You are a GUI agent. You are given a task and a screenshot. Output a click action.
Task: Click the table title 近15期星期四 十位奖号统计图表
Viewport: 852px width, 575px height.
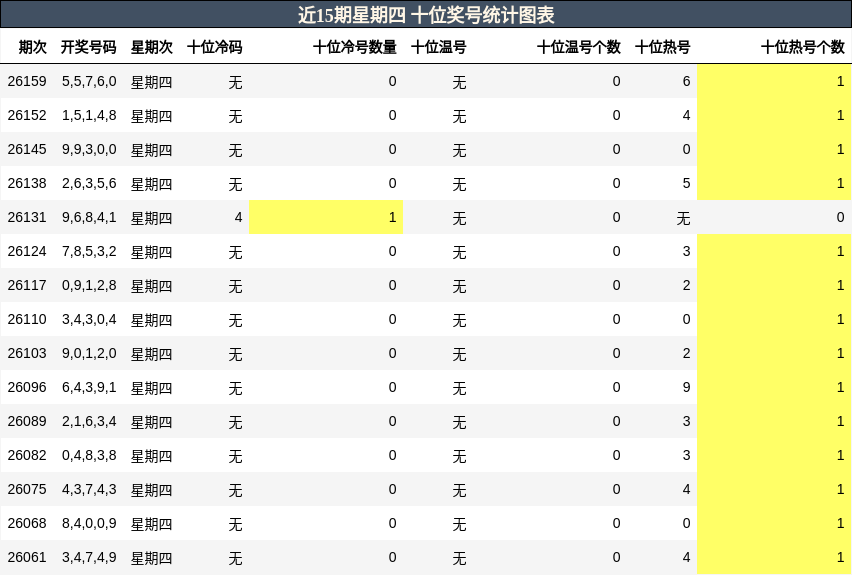[x=426, y=15]
